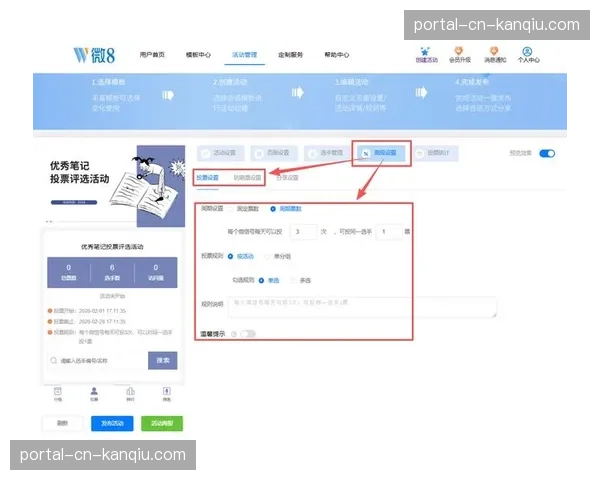Toggle the 预览效果 switch
This screenshot has width=600, height=480.
pos(547,153)
